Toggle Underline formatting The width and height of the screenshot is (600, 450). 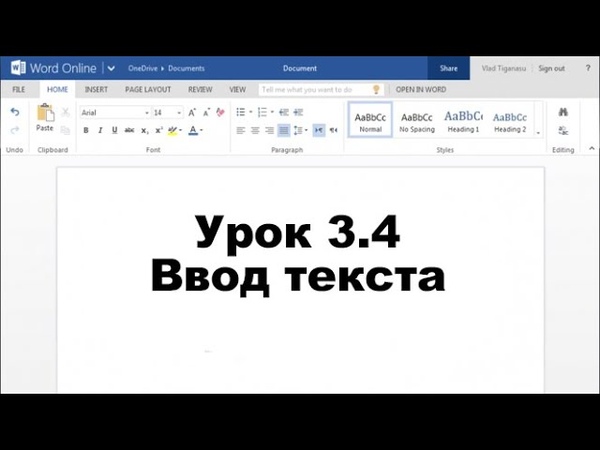(x=114, y=130)
